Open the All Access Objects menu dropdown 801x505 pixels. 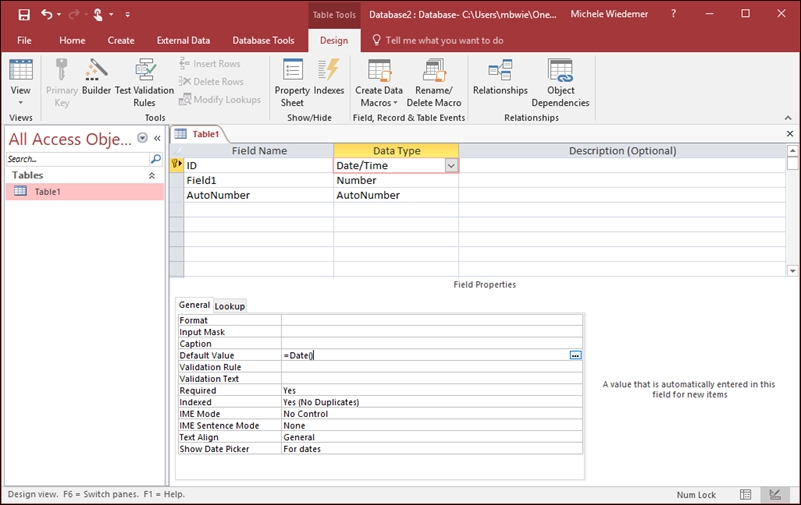(x=143, y=138)
